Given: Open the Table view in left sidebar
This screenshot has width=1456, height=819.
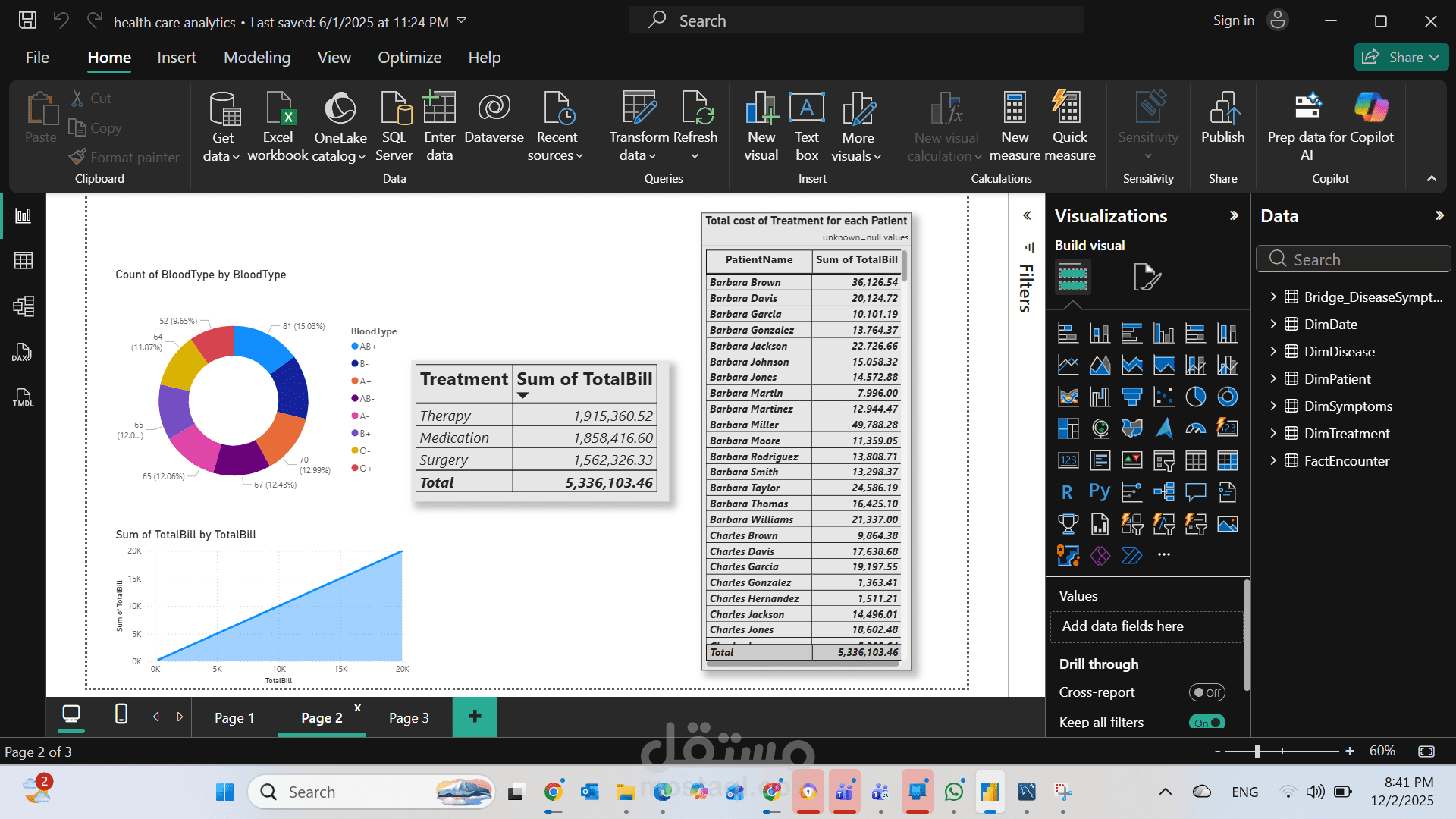Looking at the screenshot, I should coord(24,261).
